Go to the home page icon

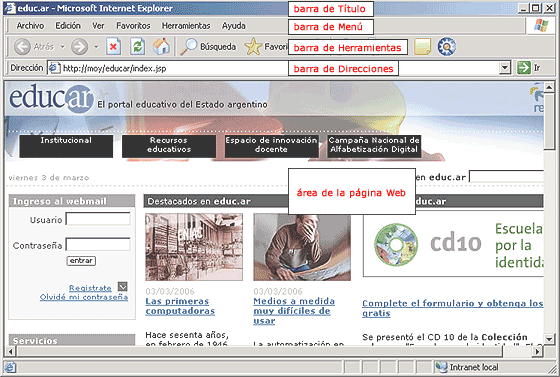pos(161,47)
